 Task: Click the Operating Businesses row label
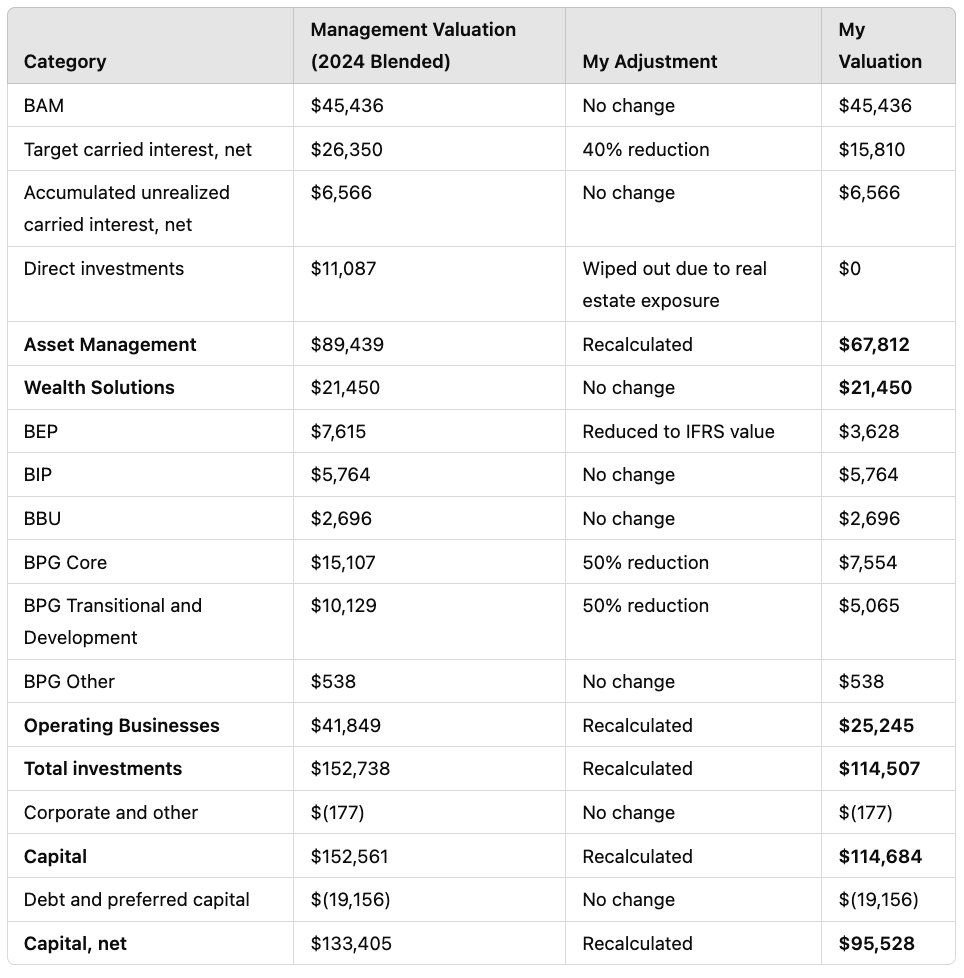point(121,725)
